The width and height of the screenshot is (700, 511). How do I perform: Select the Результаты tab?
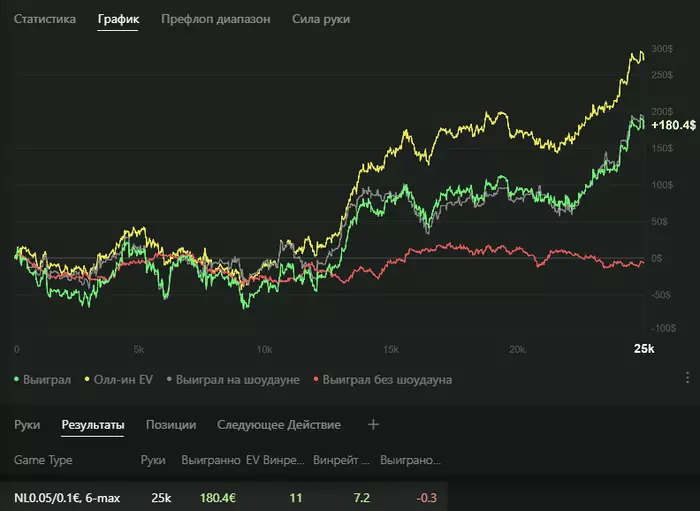[x=92, y=425]
